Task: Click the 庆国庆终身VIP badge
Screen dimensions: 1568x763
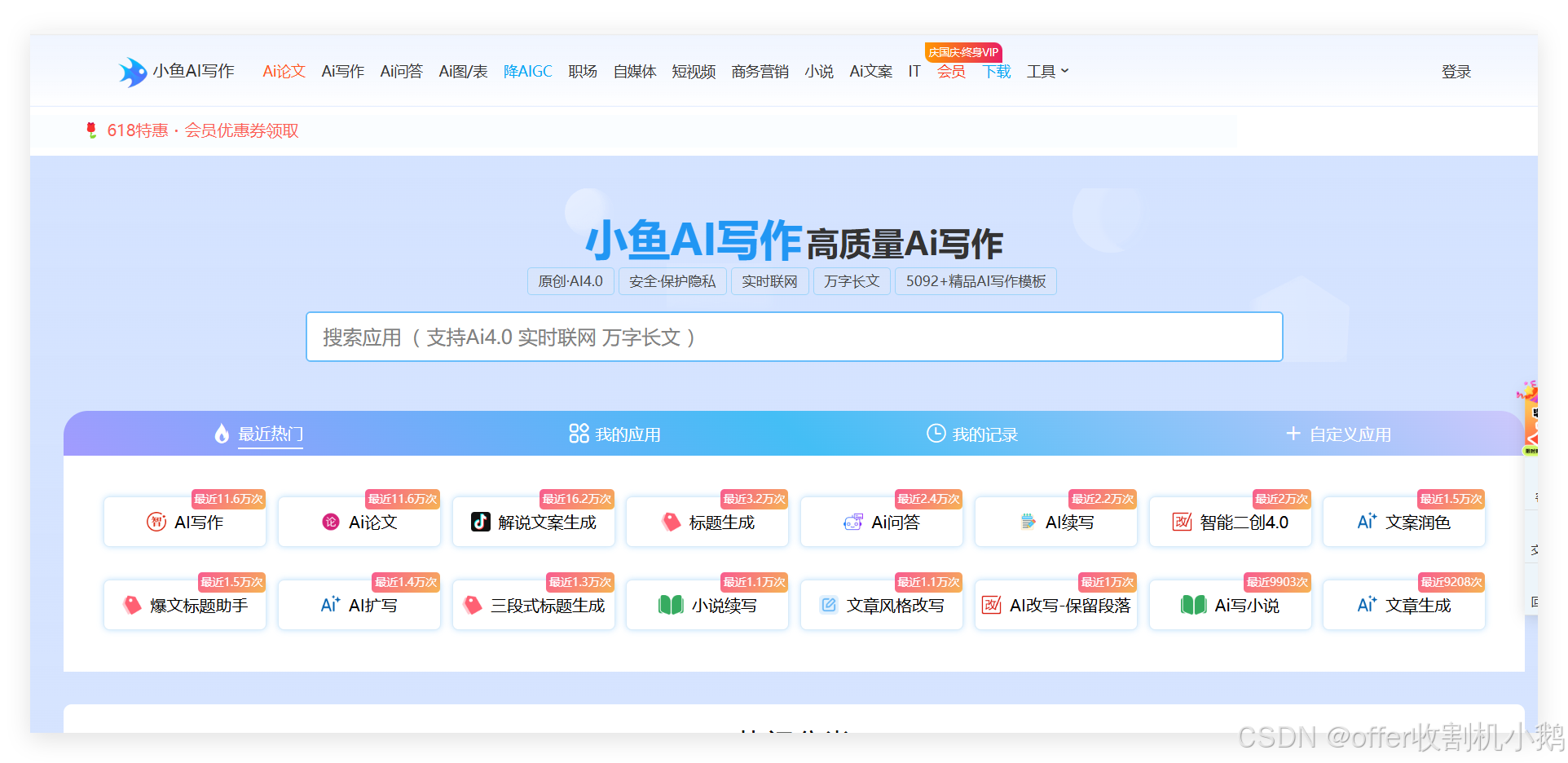Action: (x=963, y=52)
